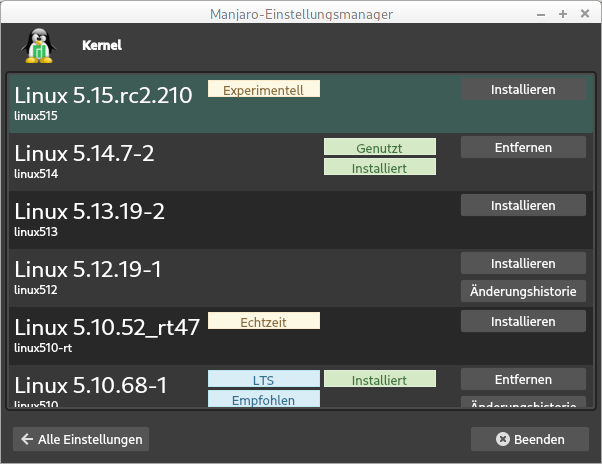Click the X icon on Beenden button
The image size is (602, 464).
point(503,439)
